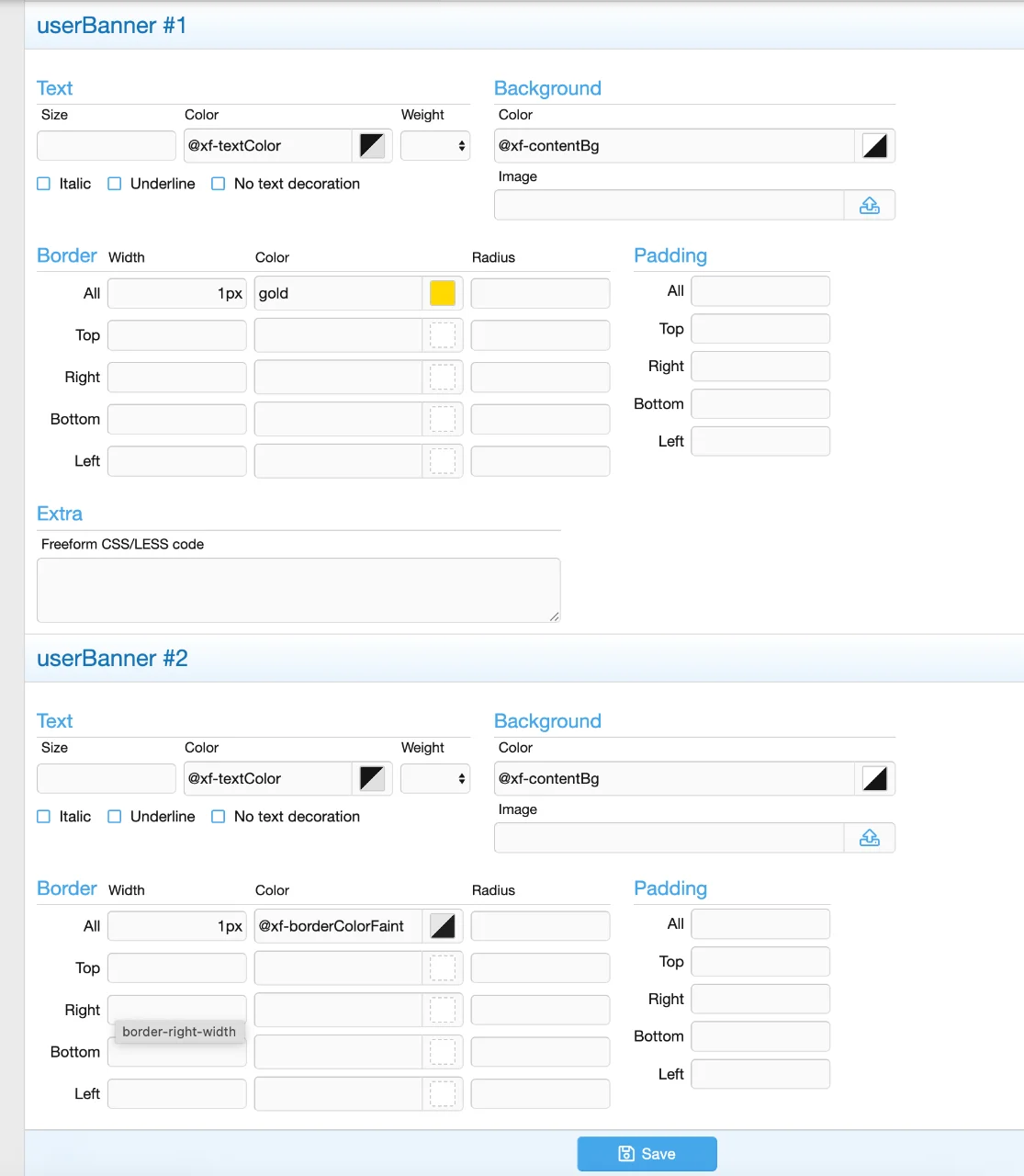The height and width of the screenshot is (1176, 1024).
Task: Tick Italic checkbox in userBanner #2
Action: click(44, 817)
